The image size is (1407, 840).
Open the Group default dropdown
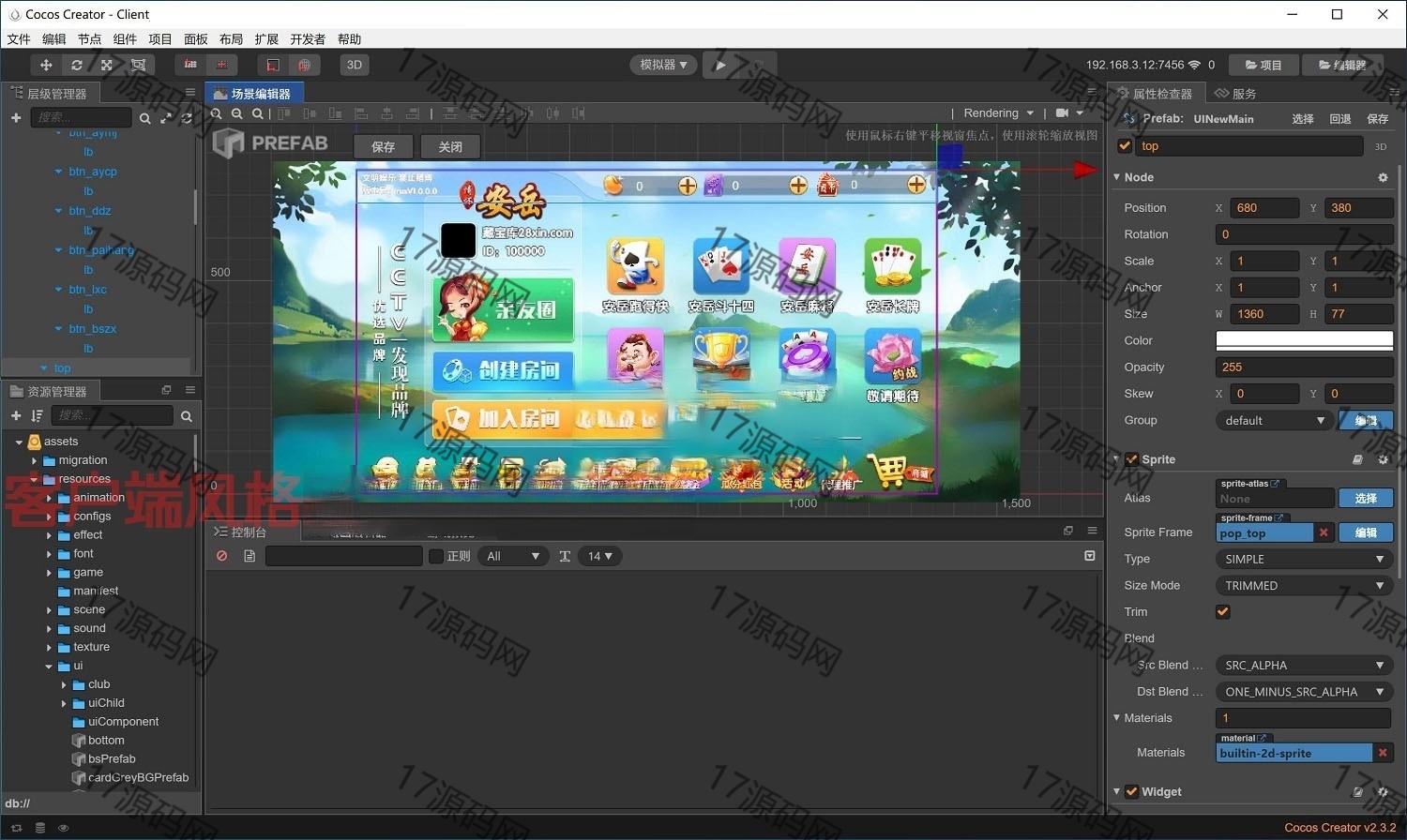coord(1274,420)
